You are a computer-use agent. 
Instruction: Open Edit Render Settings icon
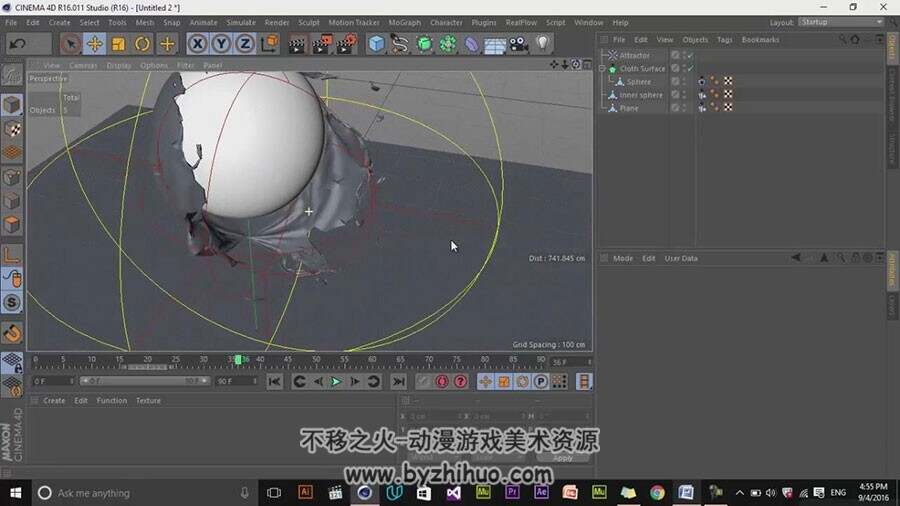[347, 44]
